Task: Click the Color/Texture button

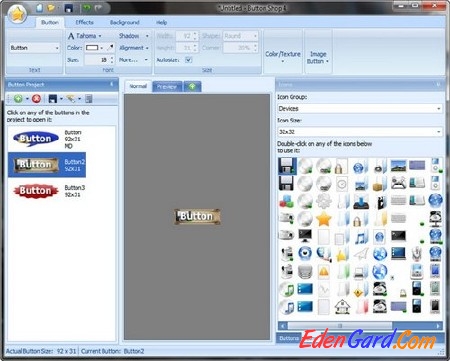Action: pos(283,56)
